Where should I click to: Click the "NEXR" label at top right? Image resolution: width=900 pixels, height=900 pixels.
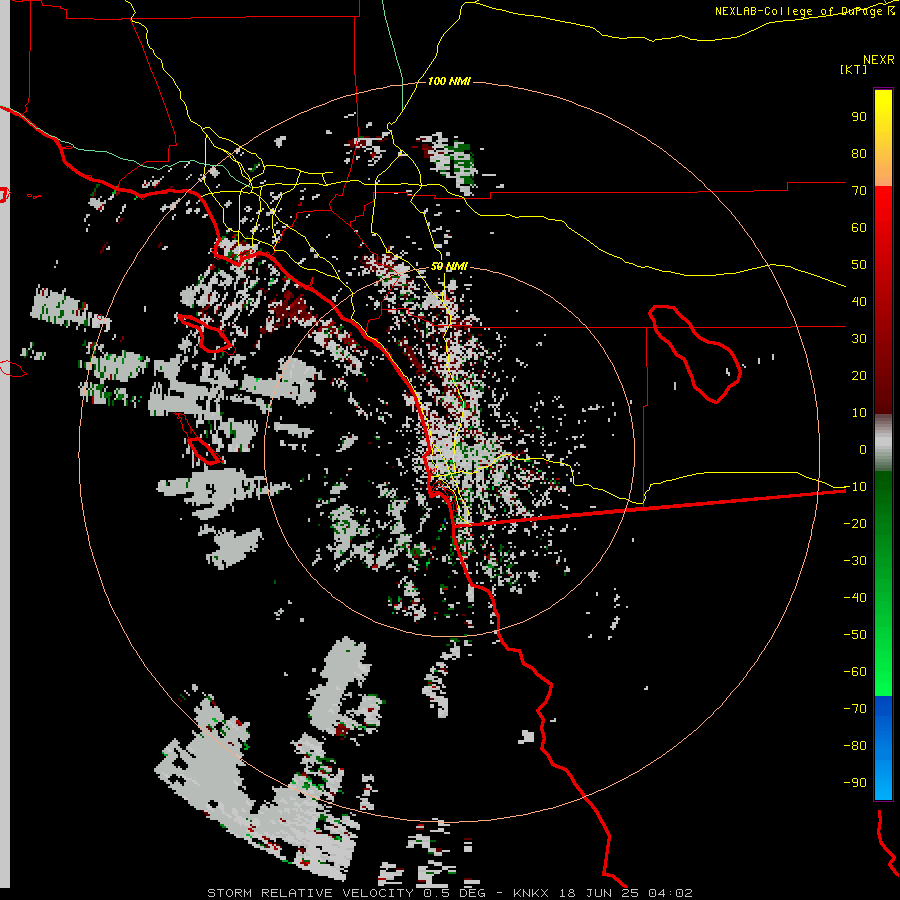point(879,60)
